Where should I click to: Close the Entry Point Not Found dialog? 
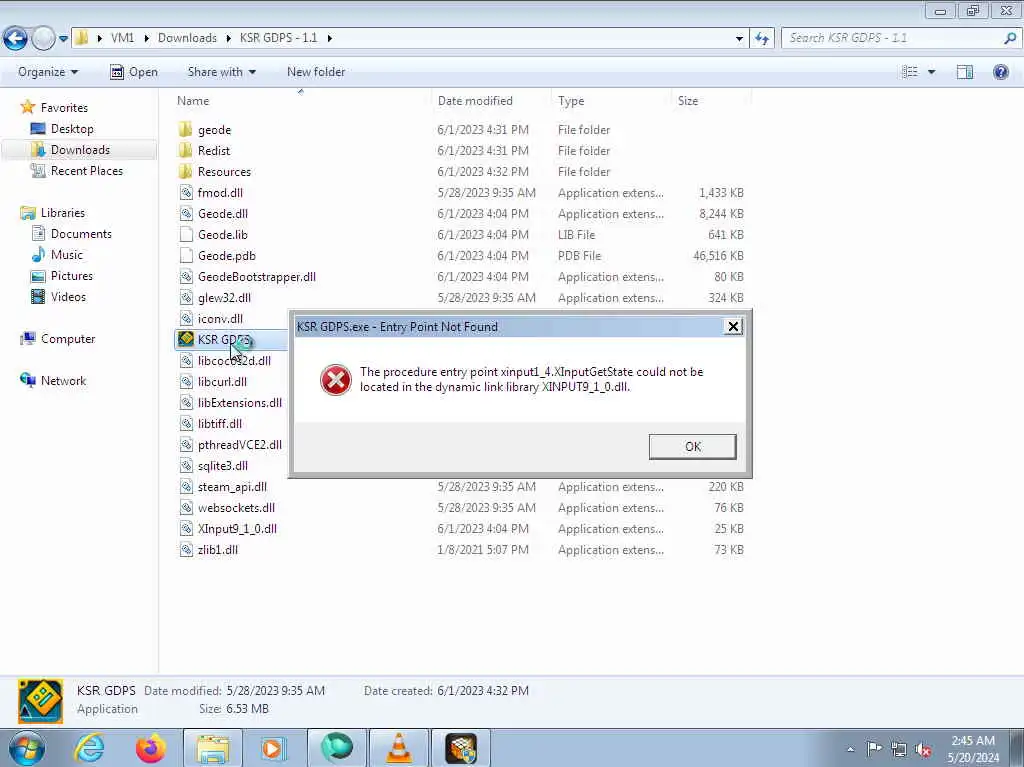733,326
